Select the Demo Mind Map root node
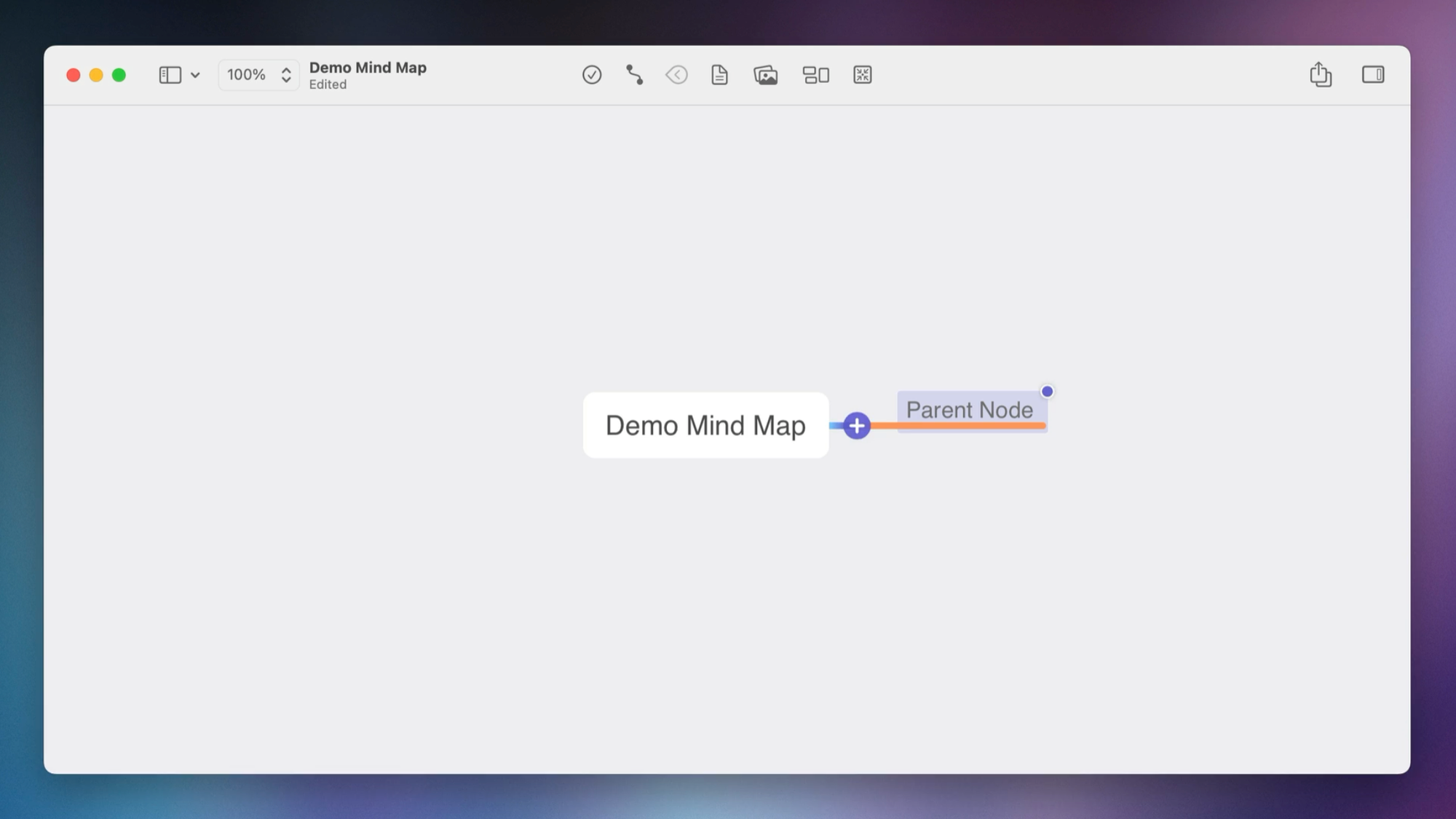 [705, 425]
